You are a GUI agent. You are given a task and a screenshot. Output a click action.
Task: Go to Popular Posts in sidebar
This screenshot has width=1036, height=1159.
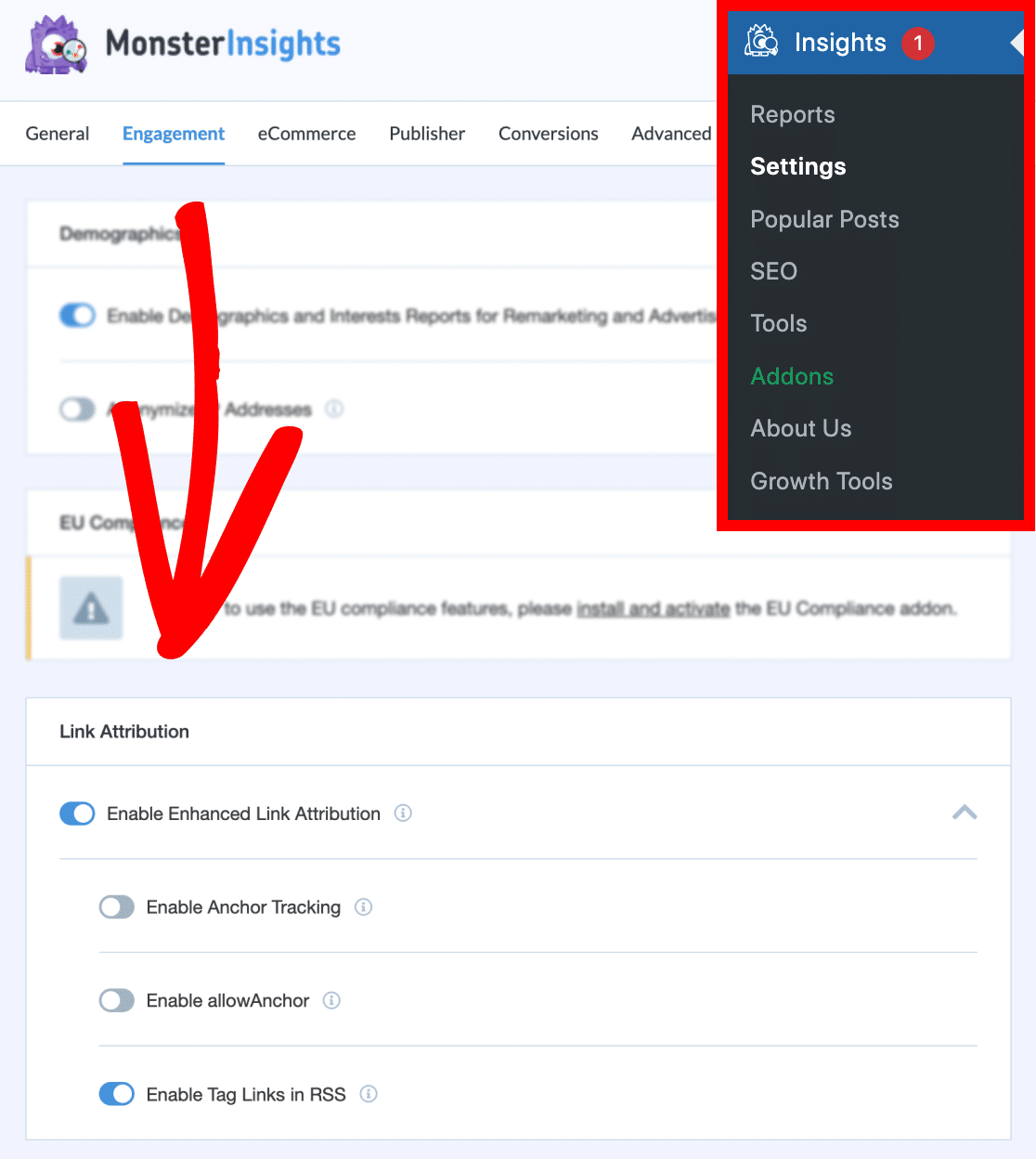click(x=824, y=219)
